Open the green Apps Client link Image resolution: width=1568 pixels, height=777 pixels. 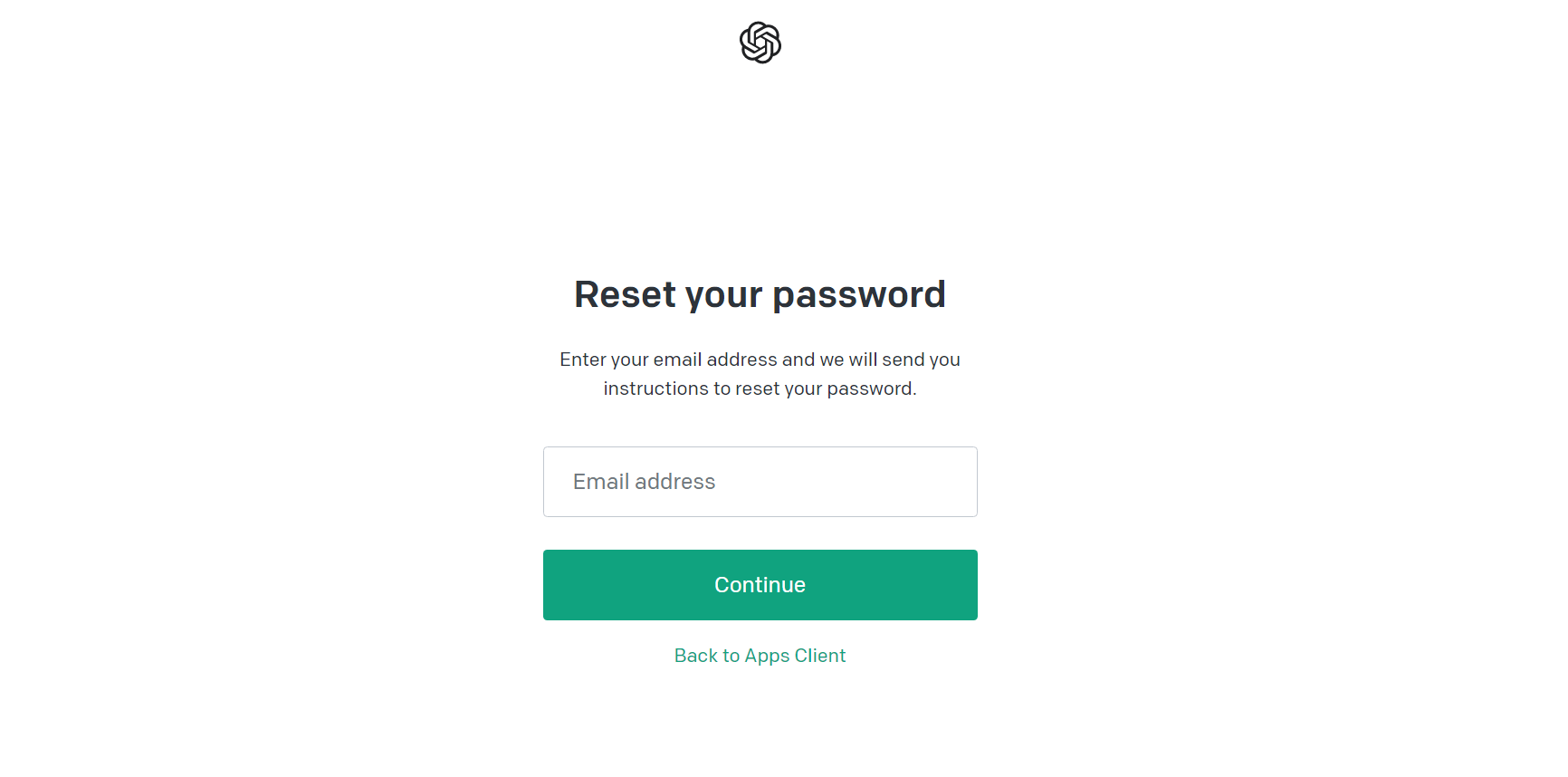(x=760, y=656)
